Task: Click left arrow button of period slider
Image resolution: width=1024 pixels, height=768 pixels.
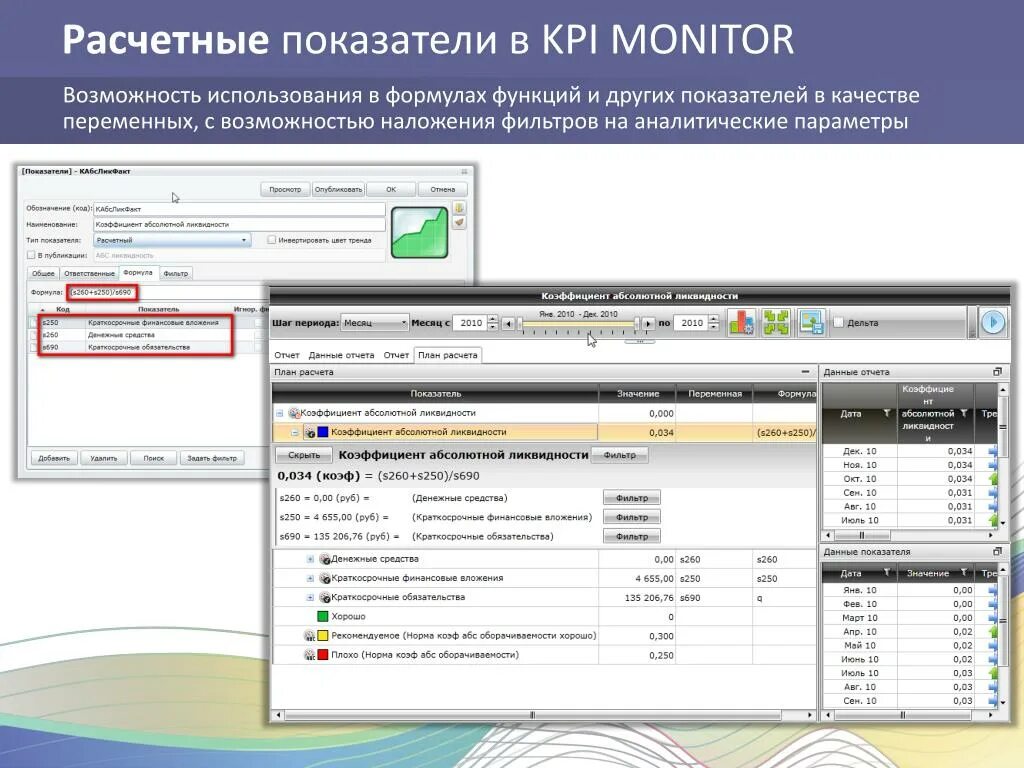Action: [x=508, y=323]
